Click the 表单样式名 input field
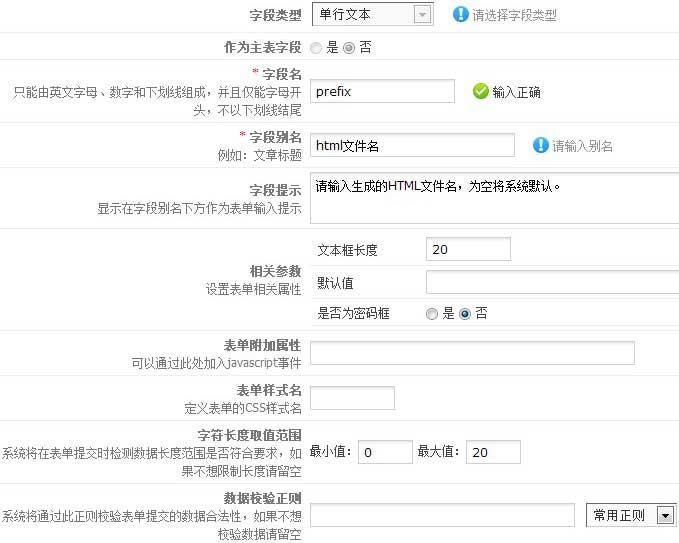Image resolution: width=679 pixels, height=543 pixels. coord(352,398)
